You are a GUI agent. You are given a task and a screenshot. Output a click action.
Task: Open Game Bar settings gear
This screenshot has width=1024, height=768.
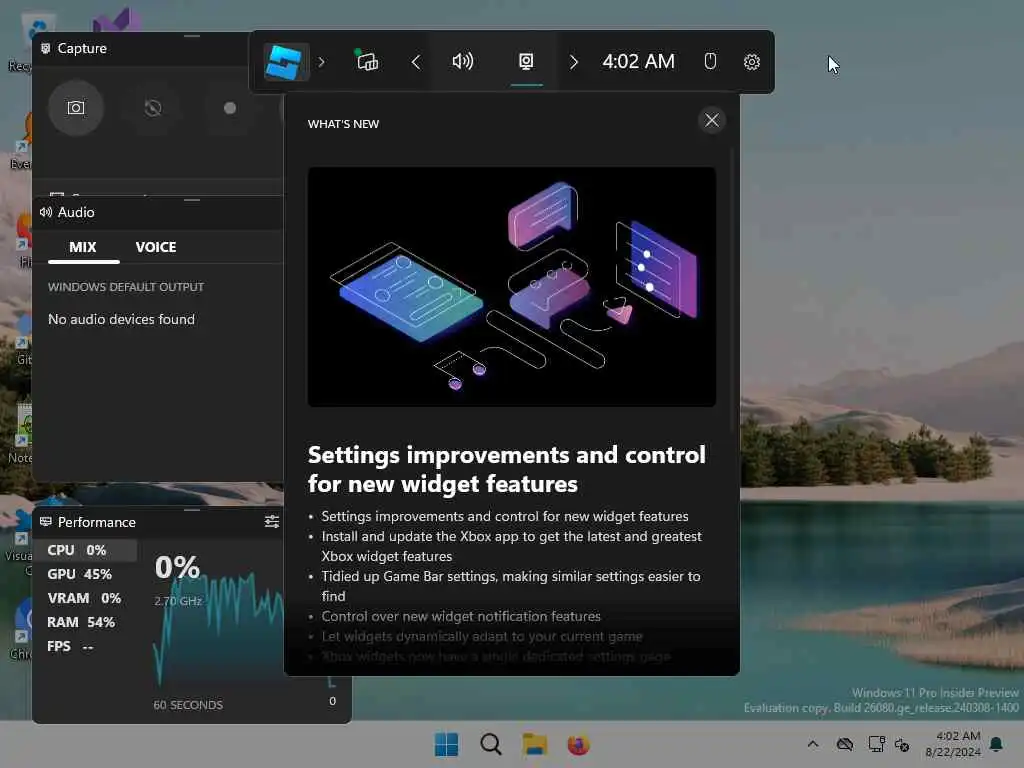pyautogui.click(x=751, y=62)
